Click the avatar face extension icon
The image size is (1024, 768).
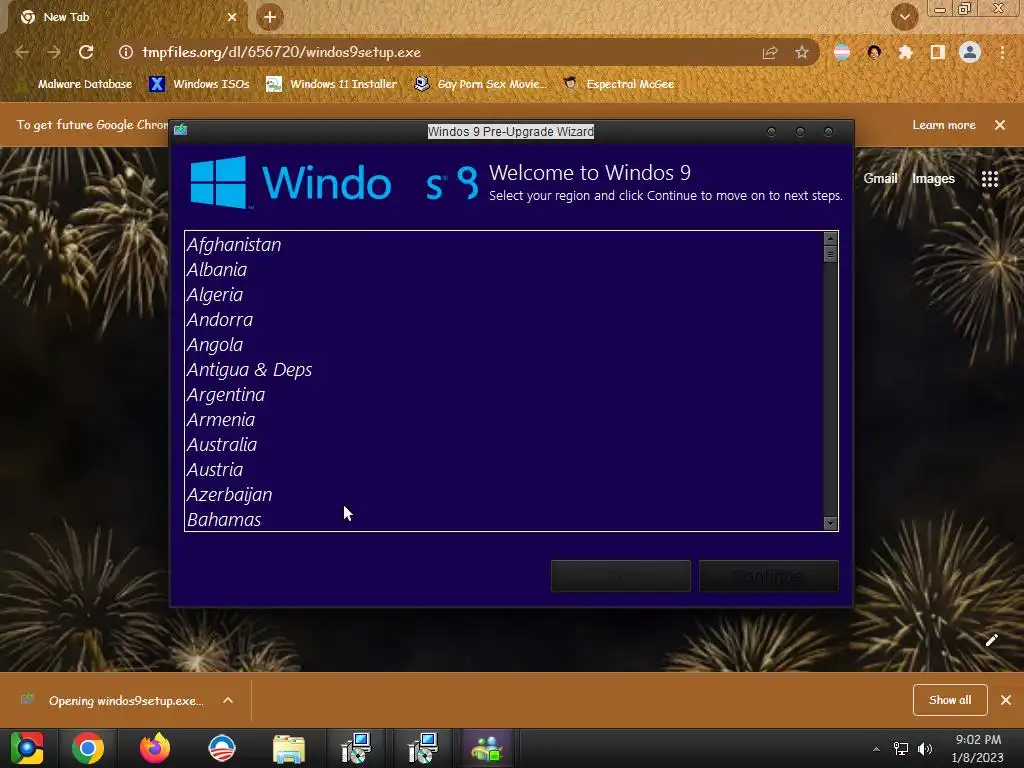[x=874, y=52]
